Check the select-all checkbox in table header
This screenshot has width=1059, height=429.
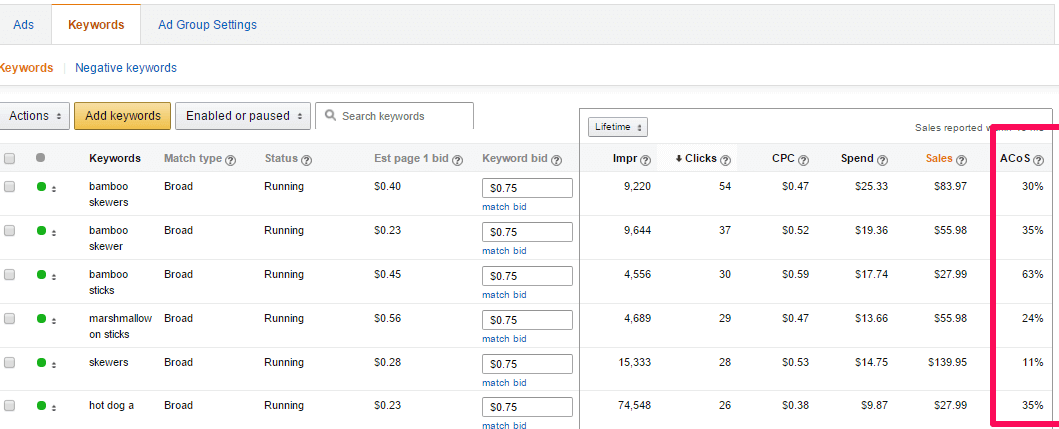click(x=10, y=158)
